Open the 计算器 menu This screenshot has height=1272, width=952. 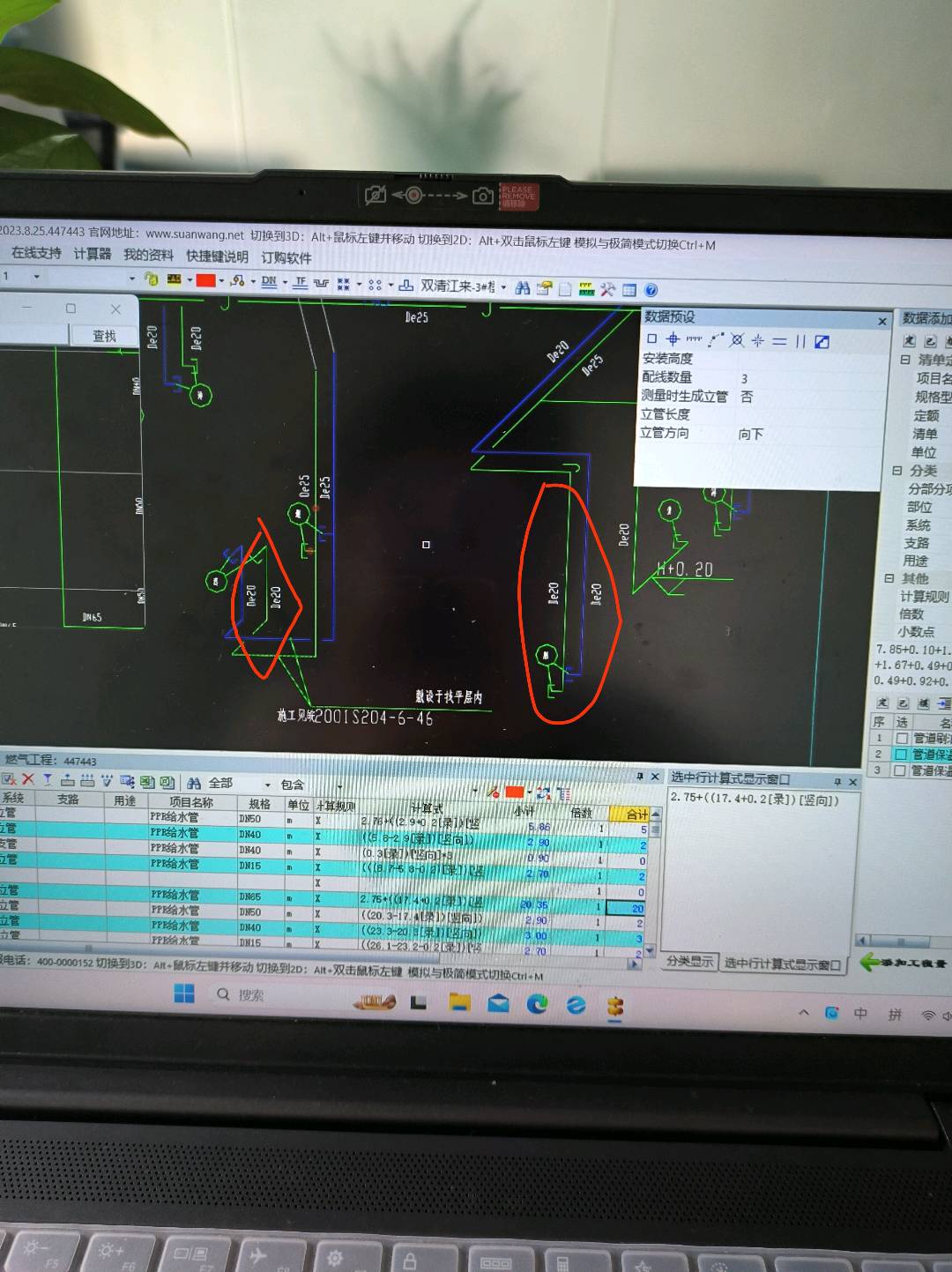(93, 254)
